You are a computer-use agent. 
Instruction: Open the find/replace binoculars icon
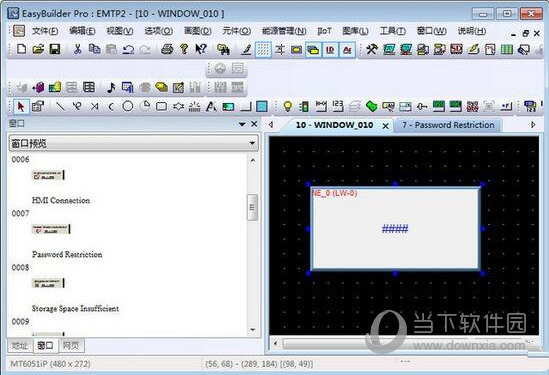[x=223, y=49]
